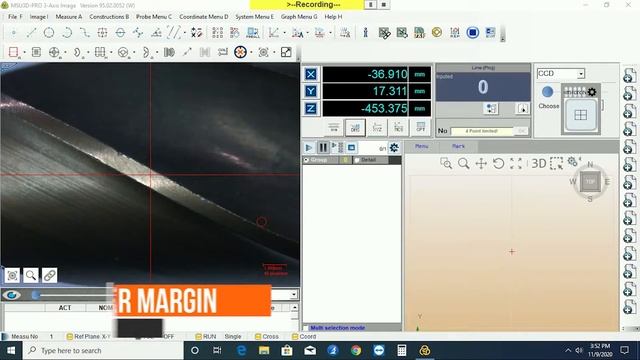This screenshot has height=360, width=640.
Task: Click the dashed selection box tool
Action: [x=556, y=164]
